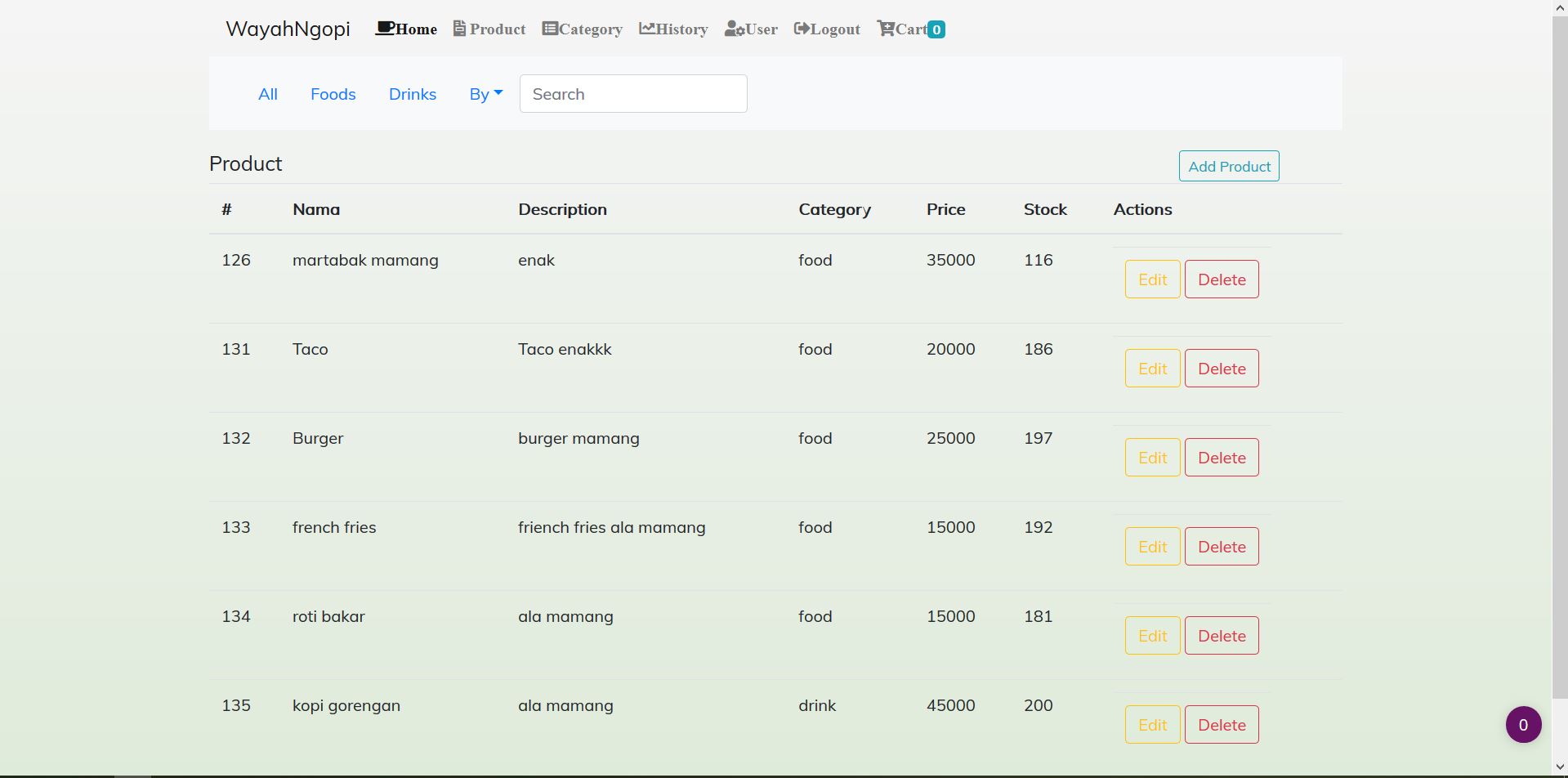Expand the By sort dropdown
Image resolution: width=1568 pixels, height=778 pixels.
coord(486,94)
